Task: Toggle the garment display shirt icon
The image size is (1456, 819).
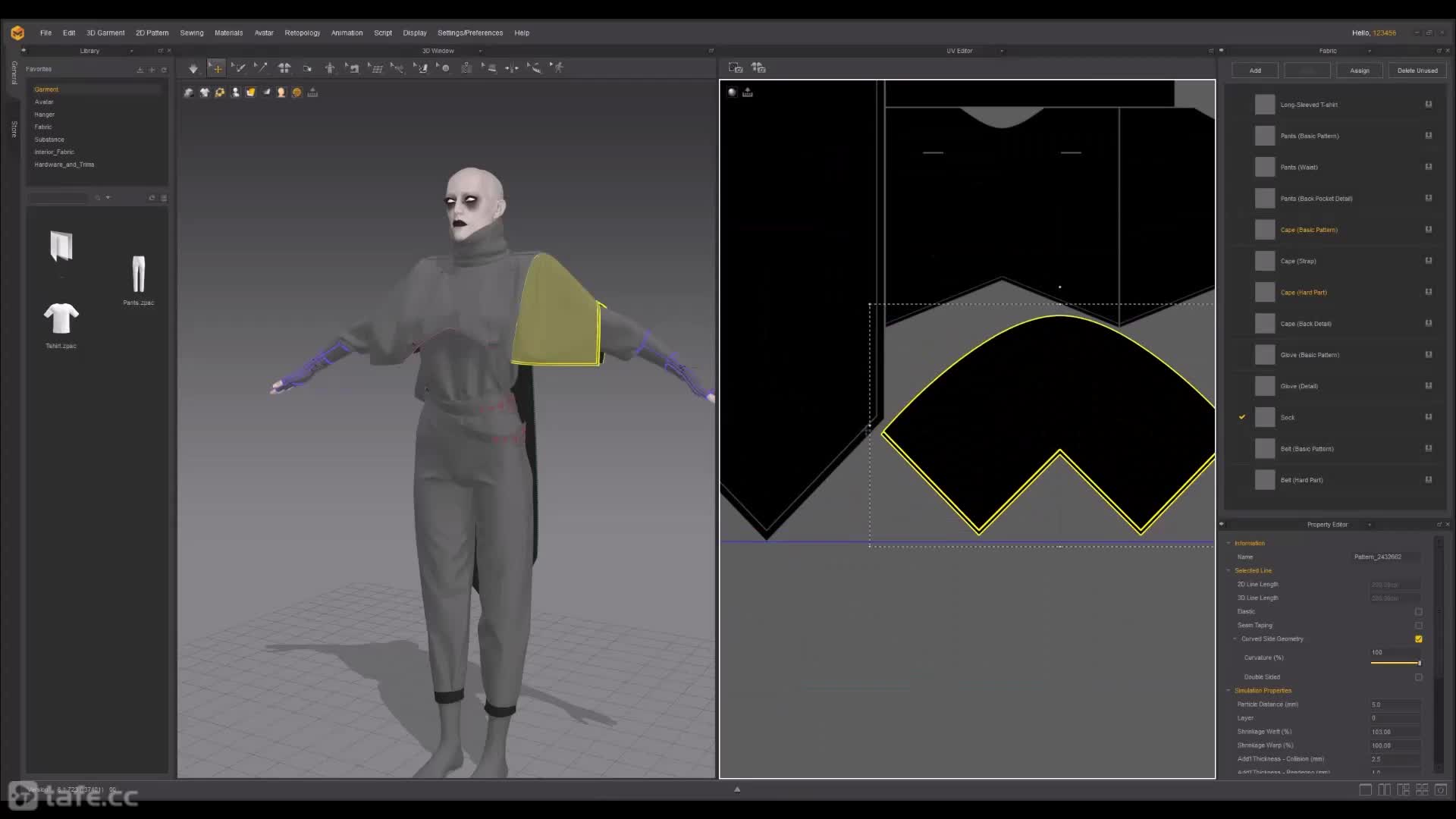Action: pos(204,93)
